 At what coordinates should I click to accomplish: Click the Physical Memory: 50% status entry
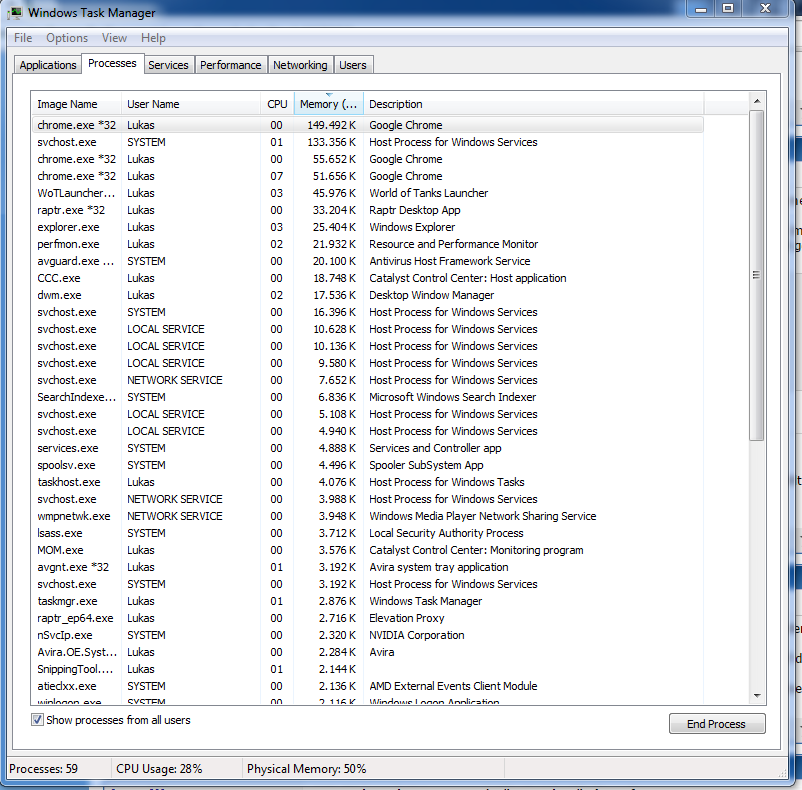tap(306, 769)
